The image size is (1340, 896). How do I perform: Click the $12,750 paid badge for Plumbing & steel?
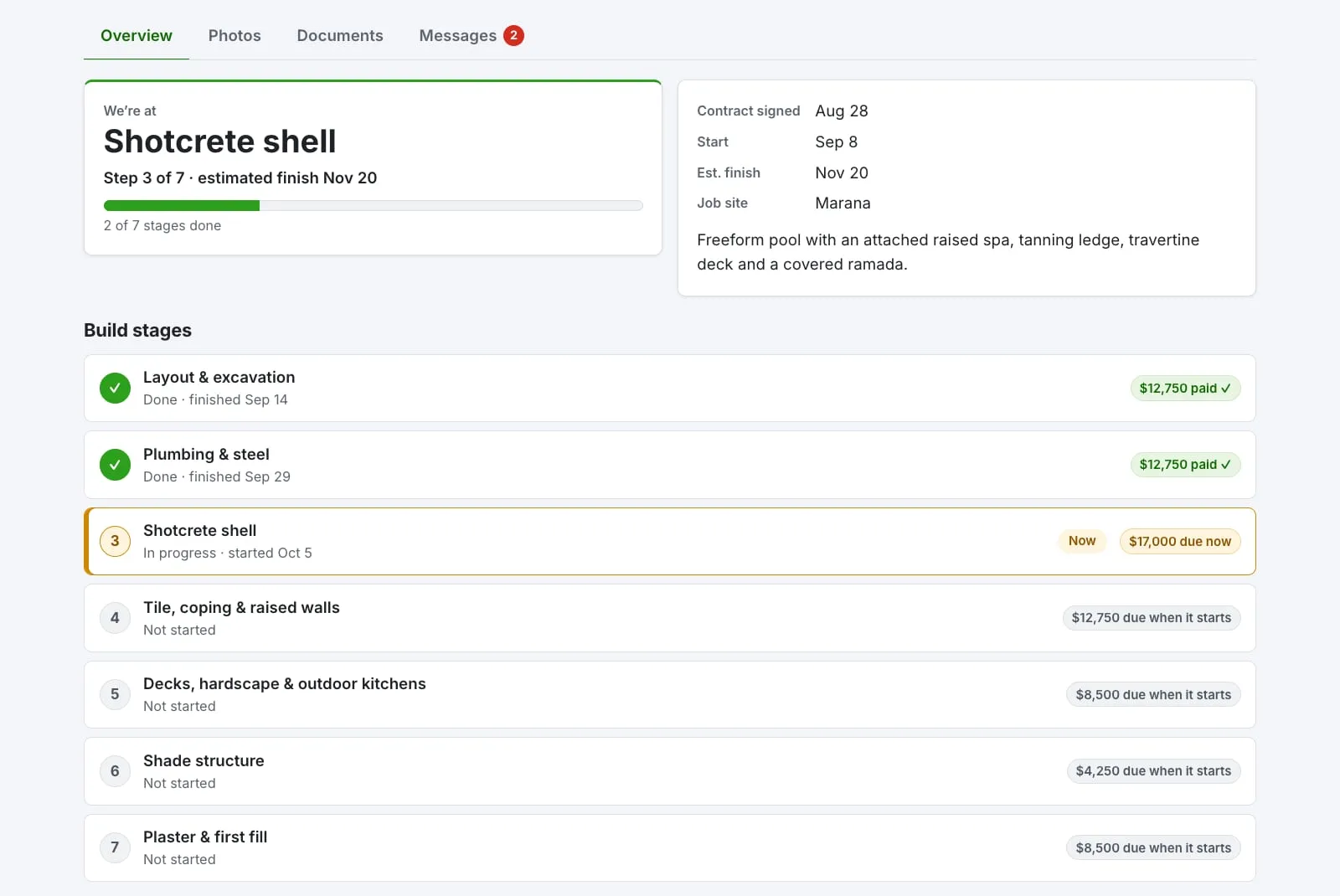click(x=1185, y=465)
